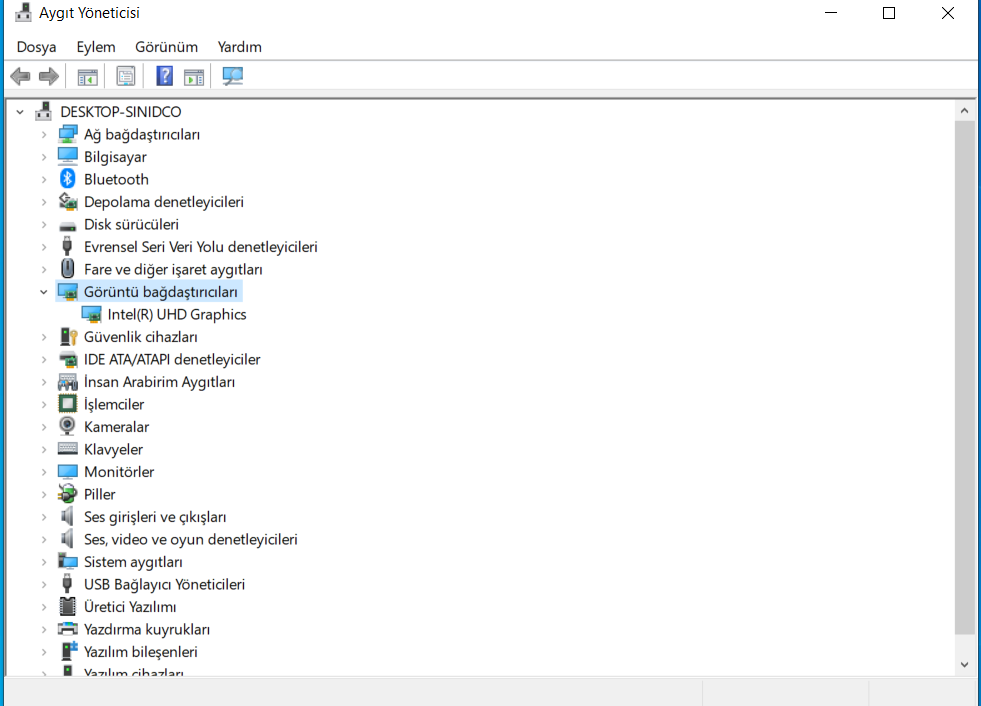Viewport: 981px width, 706px height.
Task: Click the Depolama denetleyicileri icon
Action: [68, 202]
